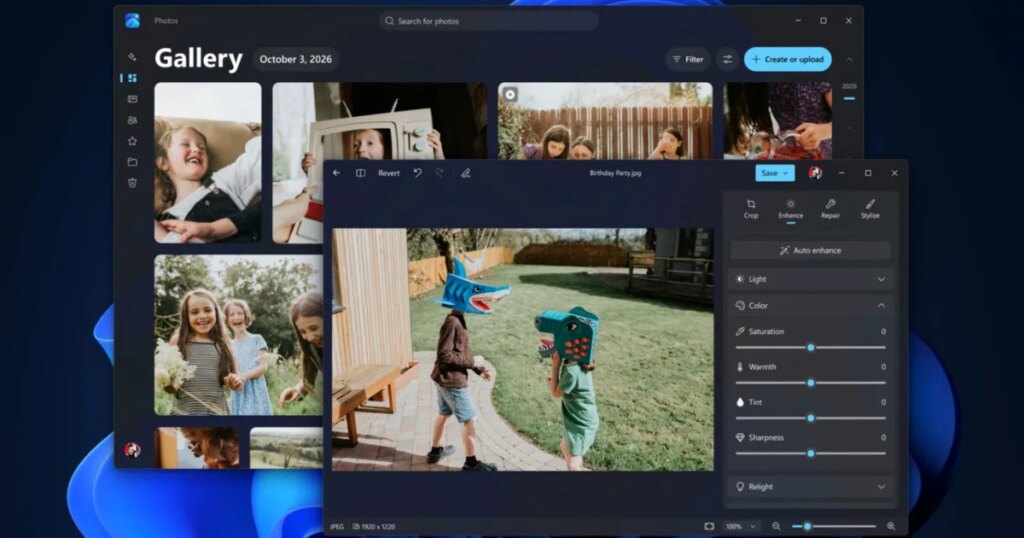Click the Saturation pencil icon

tap(740, 332)
